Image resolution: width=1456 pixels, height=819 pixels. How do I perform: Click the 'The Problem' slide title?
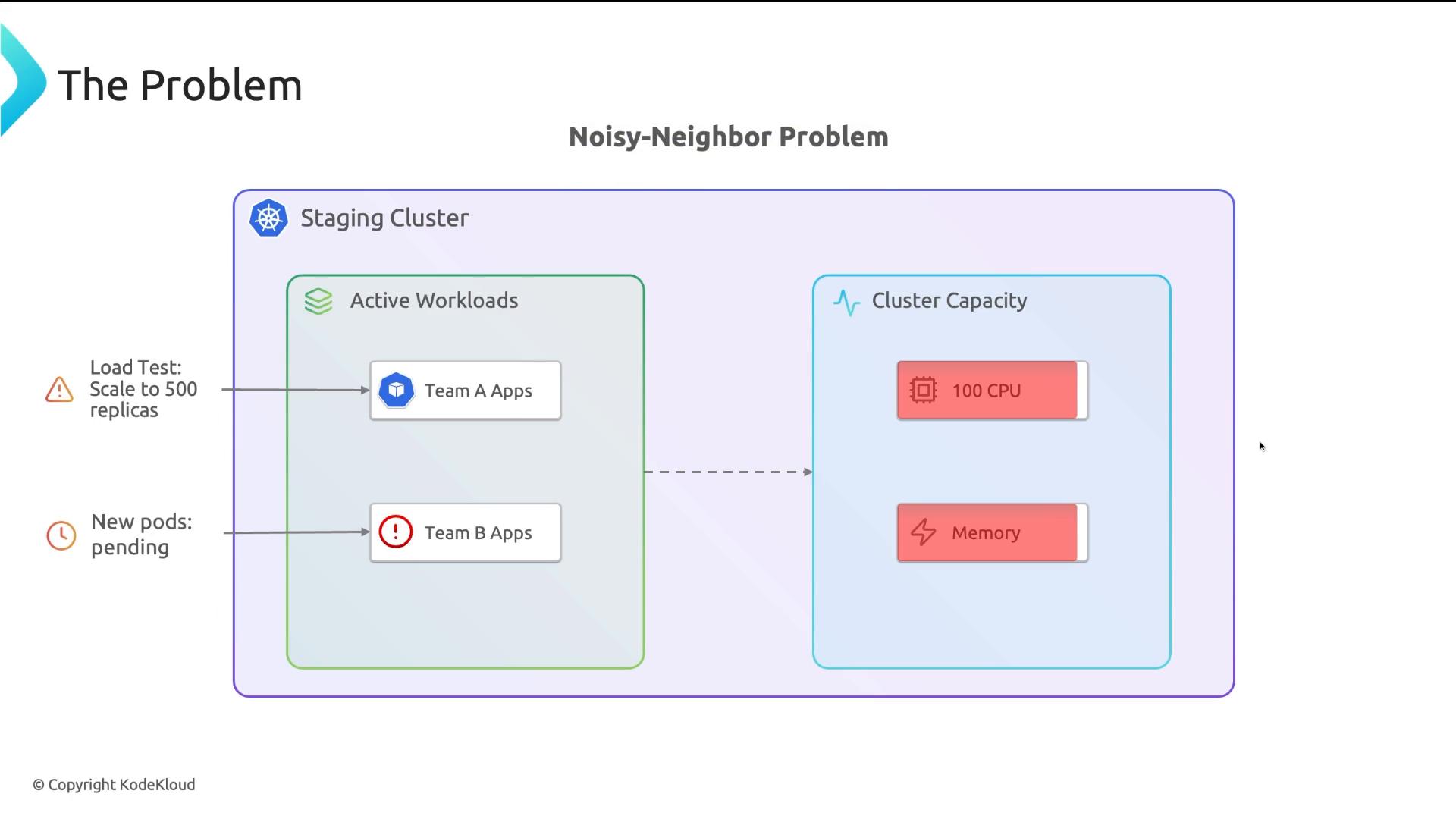pos(180,85)
